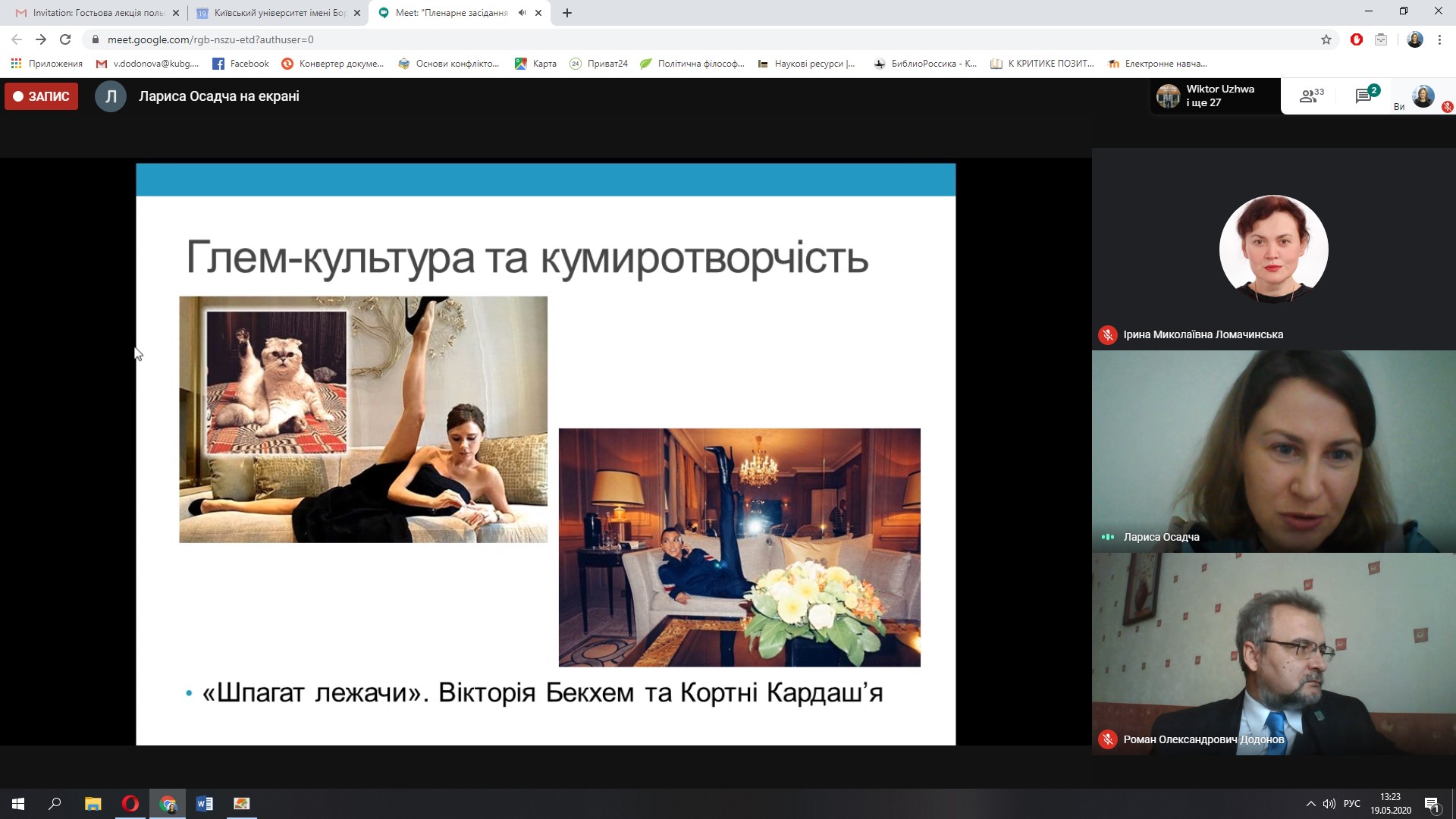The width and height of the screenshot is (1456, 819).
Task: Open the Приват24 bookmark
Action: coord(599,64)
